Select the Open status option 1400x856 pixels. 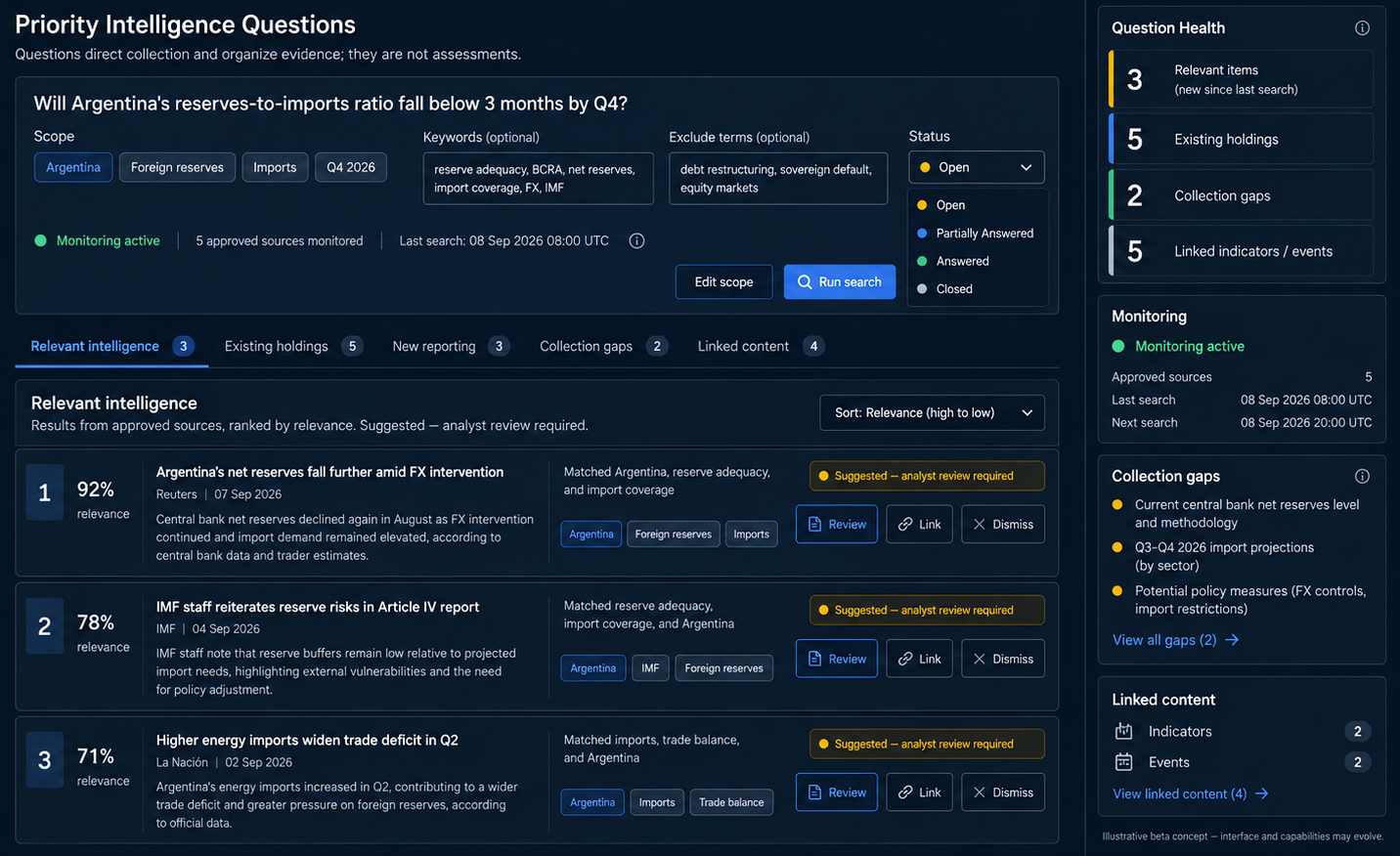pyautogui.click(x=978, y=205)
